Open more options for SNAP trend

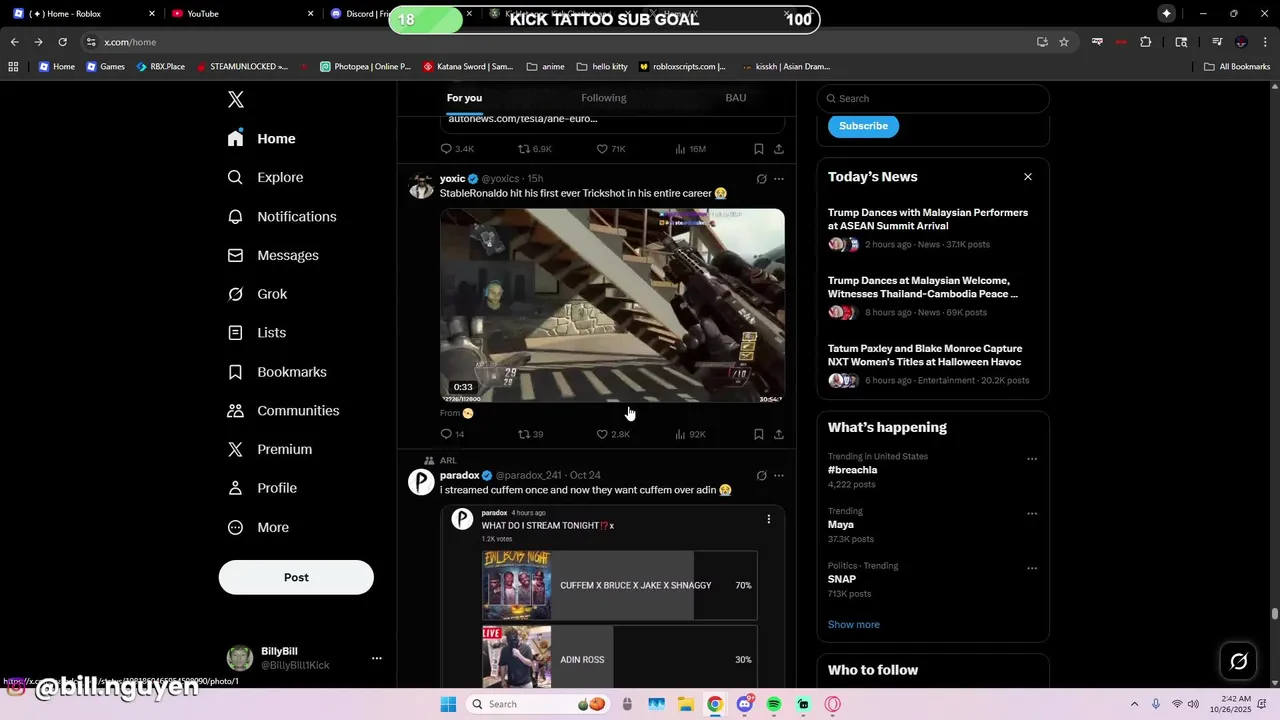point(1032,568)
